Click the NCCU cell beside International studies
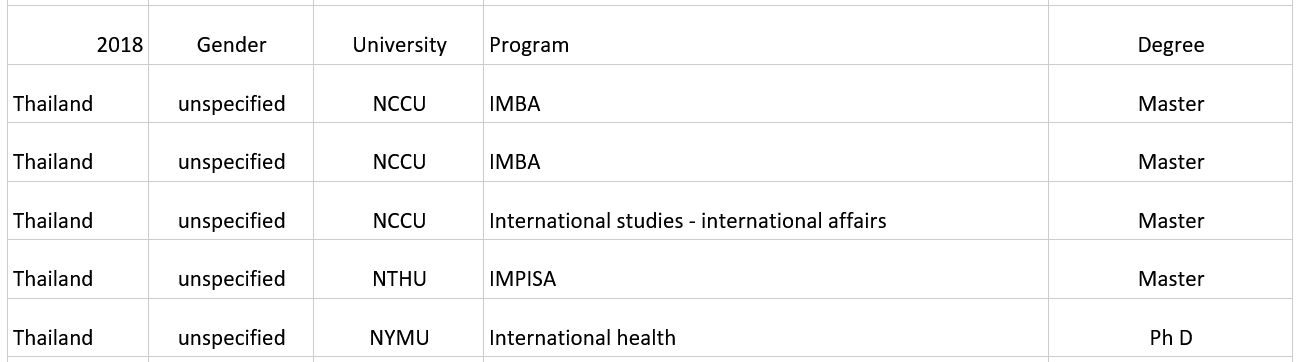 (399, 211)
